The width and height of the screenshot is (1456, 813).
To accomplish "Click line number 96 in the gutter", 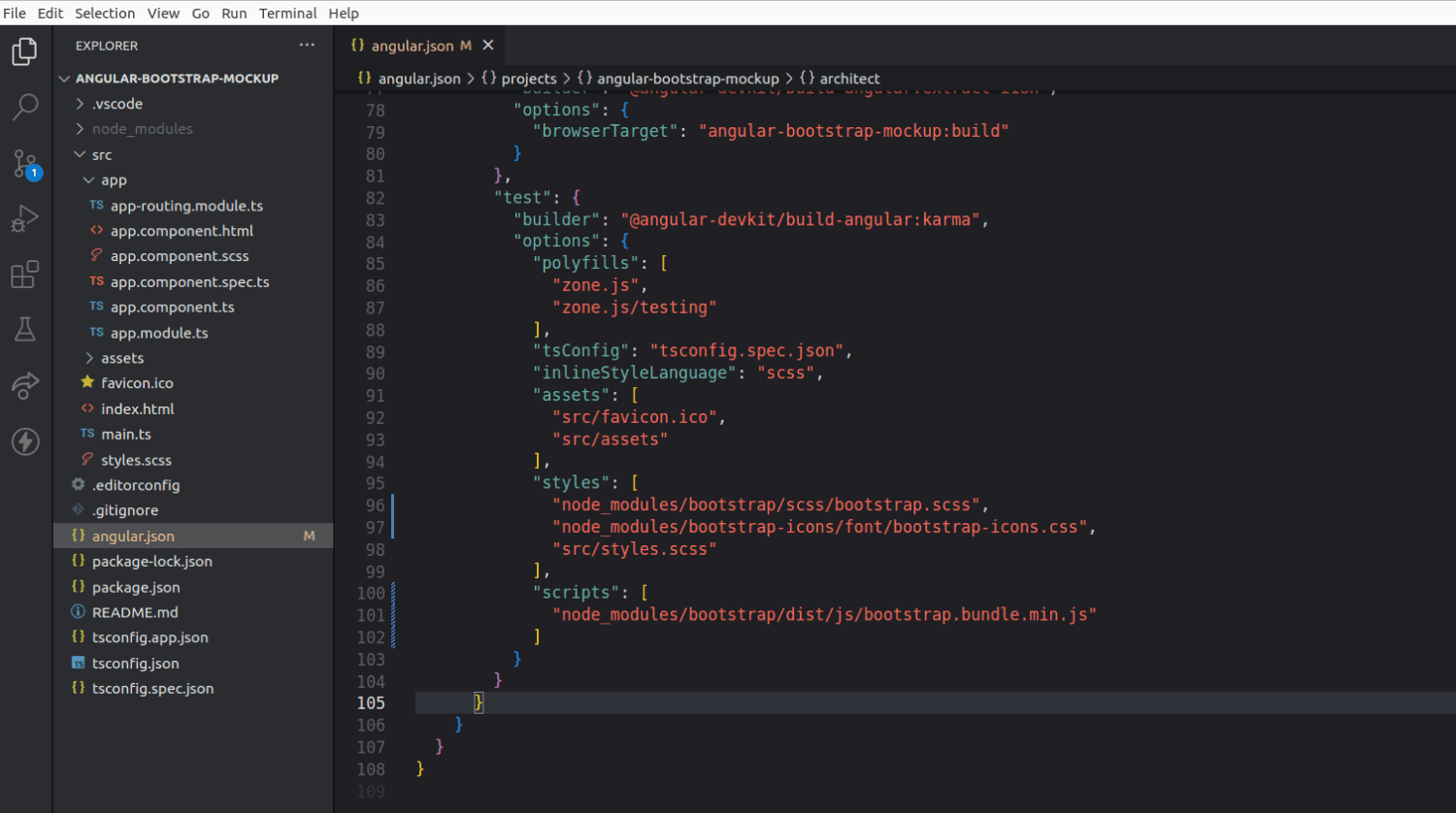I will 376,504.
